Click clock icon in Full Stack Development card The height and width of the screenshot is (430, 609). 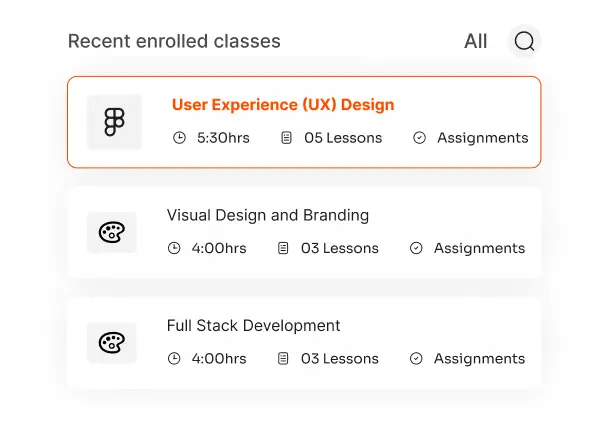[174, 358]
